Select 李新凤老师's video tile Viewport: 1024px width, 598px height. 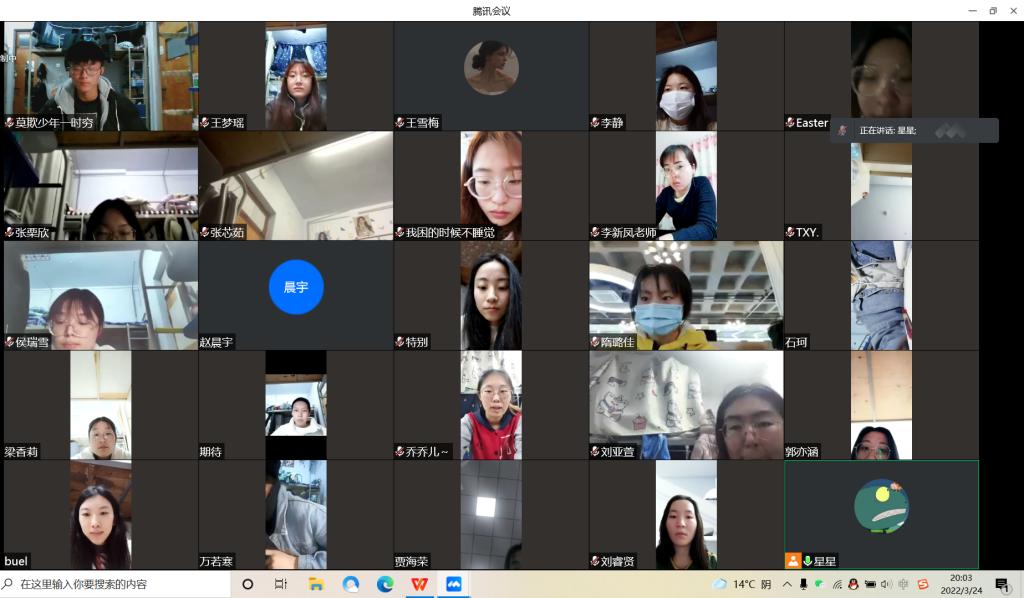[686, 186]
